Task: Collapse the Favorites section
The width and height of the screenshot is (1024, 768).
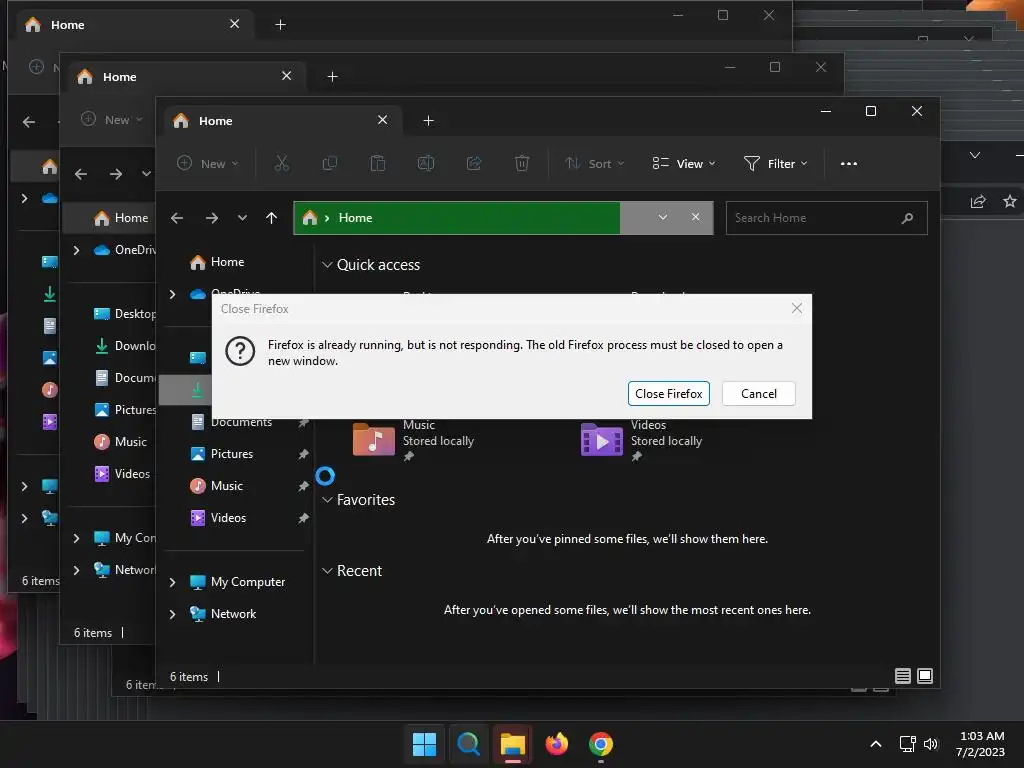Action: [x=327, y=500]
